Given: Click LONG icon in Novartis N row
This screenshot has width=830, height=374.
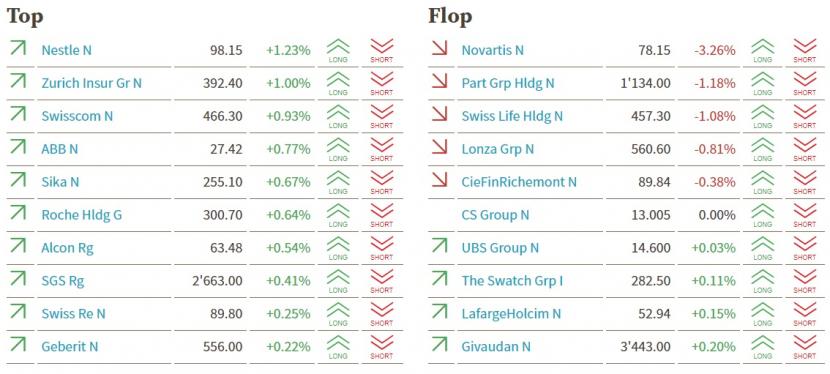Looking at the screenshot, I should (x=762, y=51).
